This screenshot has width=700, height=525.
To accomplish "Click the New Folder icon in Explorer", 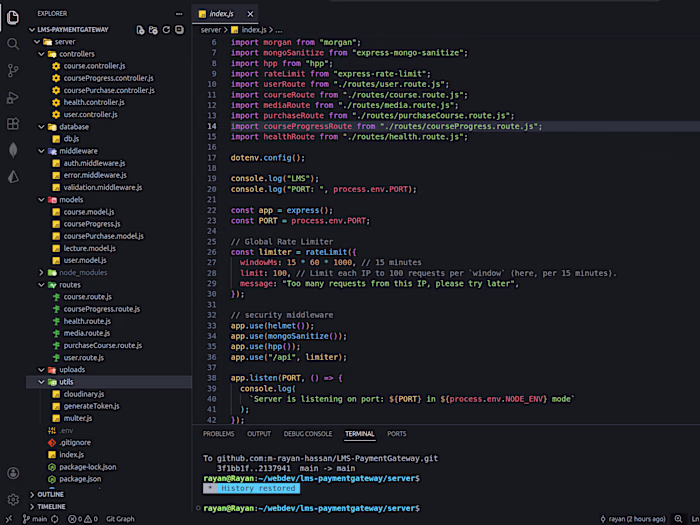I will tap(153, 29).
